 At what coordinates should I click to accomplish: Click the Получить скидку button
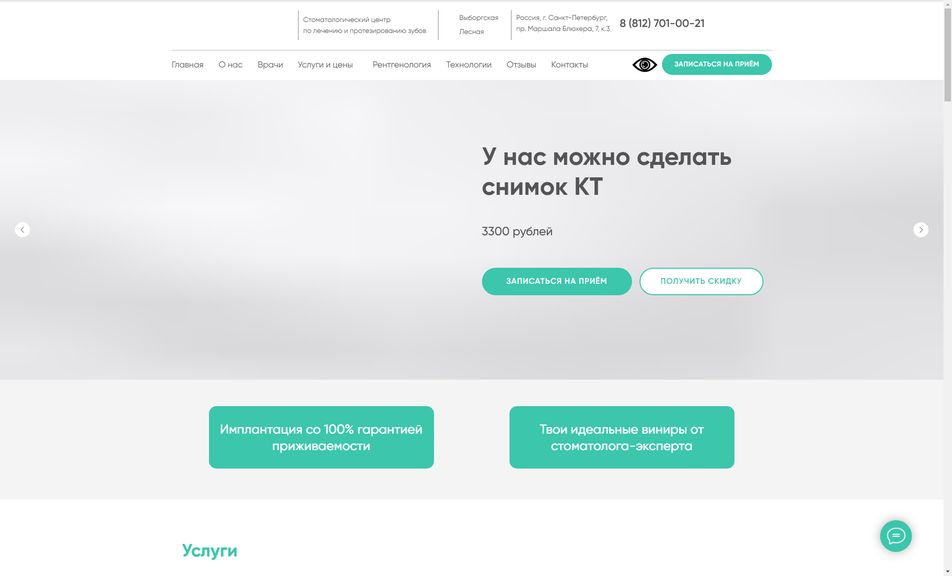tap(701, 281)
